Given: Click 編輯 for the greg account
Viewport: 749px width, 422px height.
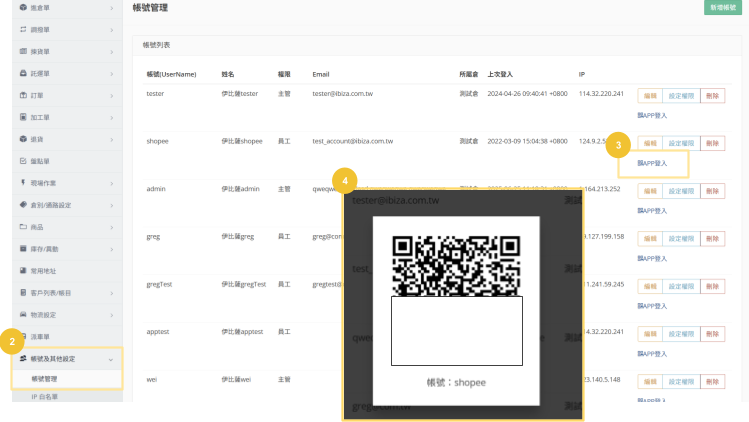Looking at the screenshot, I should pyautogui.click(x=650, y=238).
